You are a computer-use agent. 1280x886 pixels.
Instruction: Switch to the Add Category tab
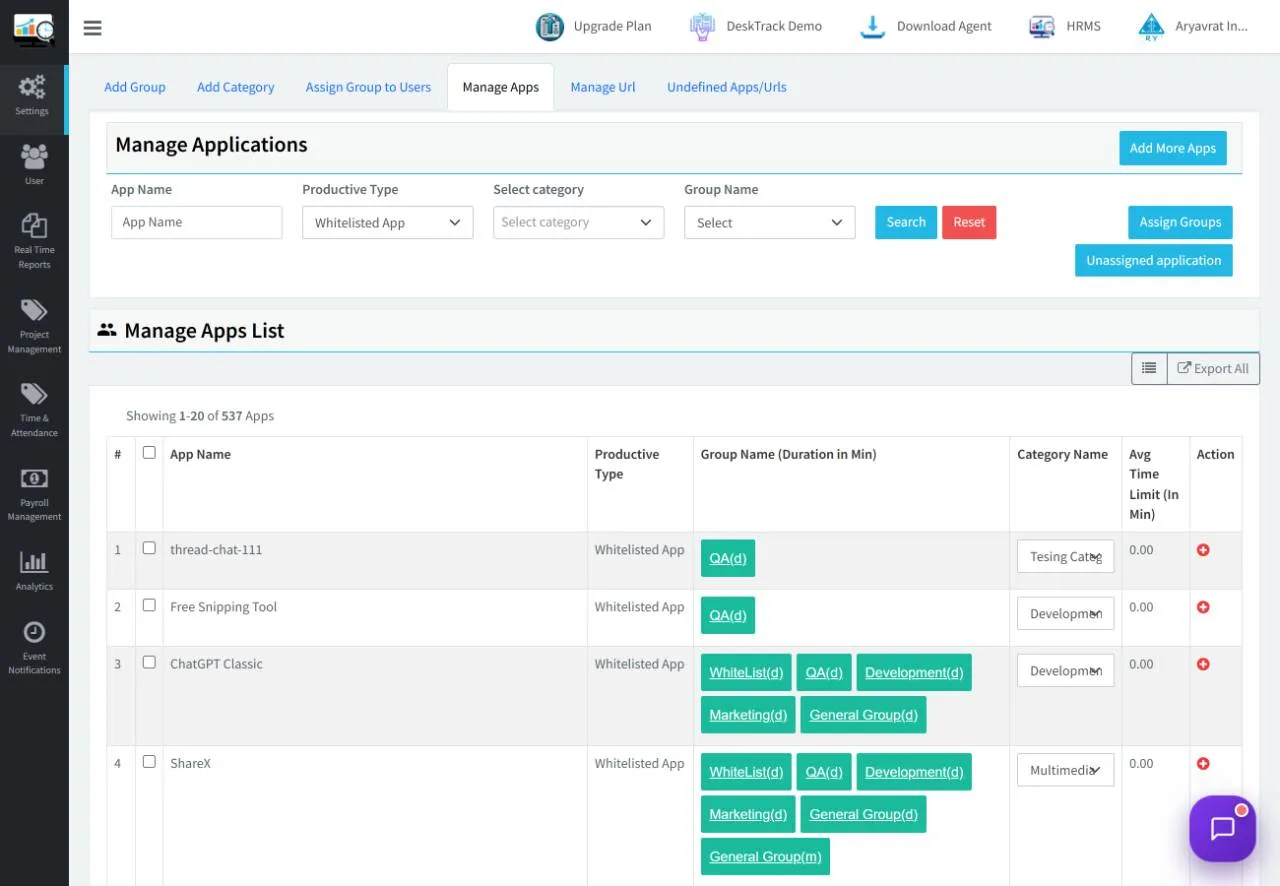point(236,87)
